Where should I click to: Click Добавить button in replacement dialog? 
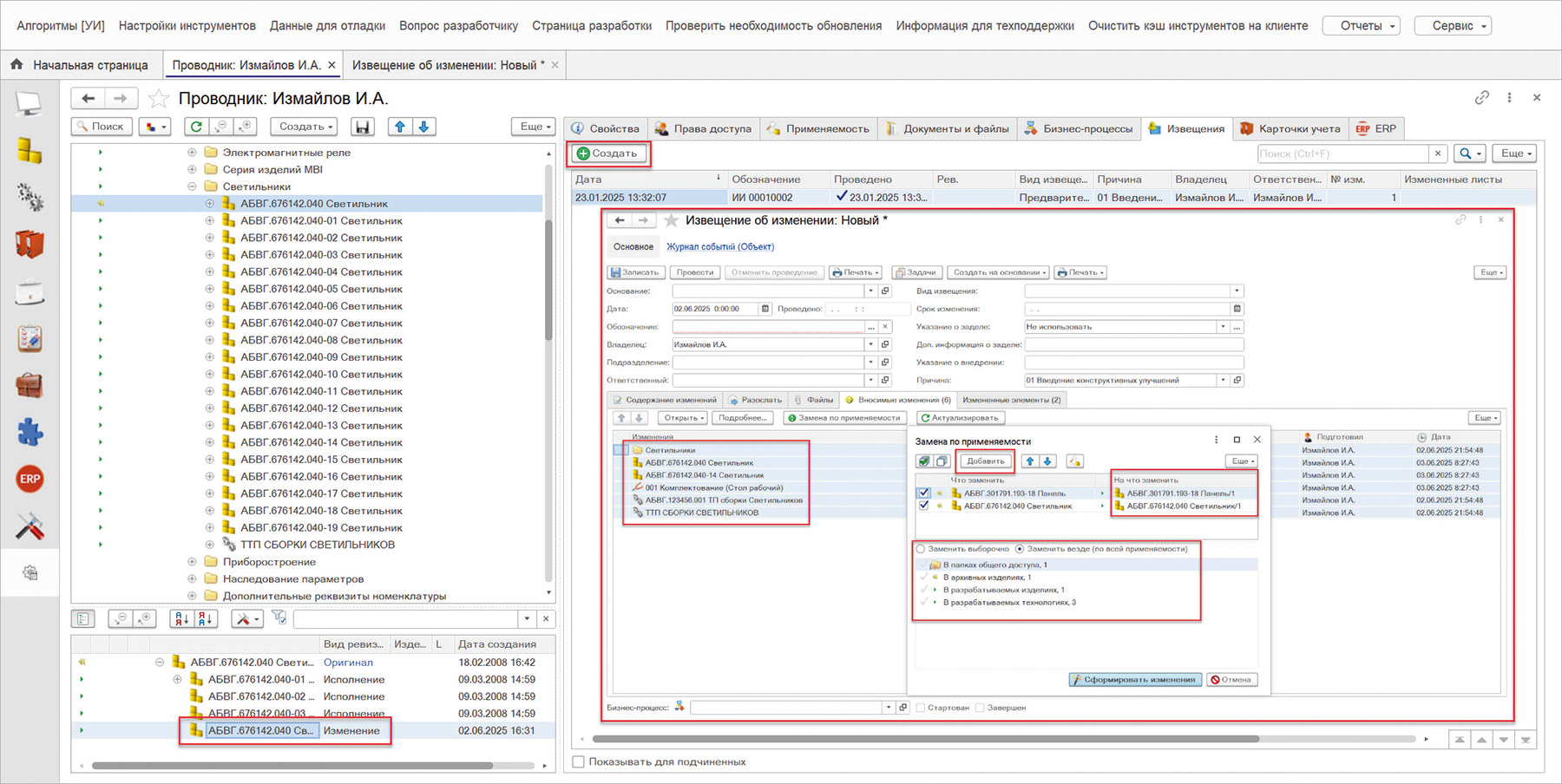tap(986, 461)
